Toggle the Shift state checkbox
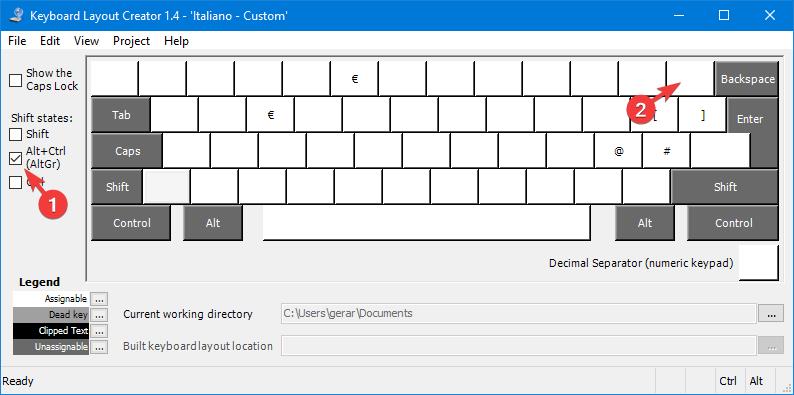Viewport: 794px width, 395px height. (16, 135)
